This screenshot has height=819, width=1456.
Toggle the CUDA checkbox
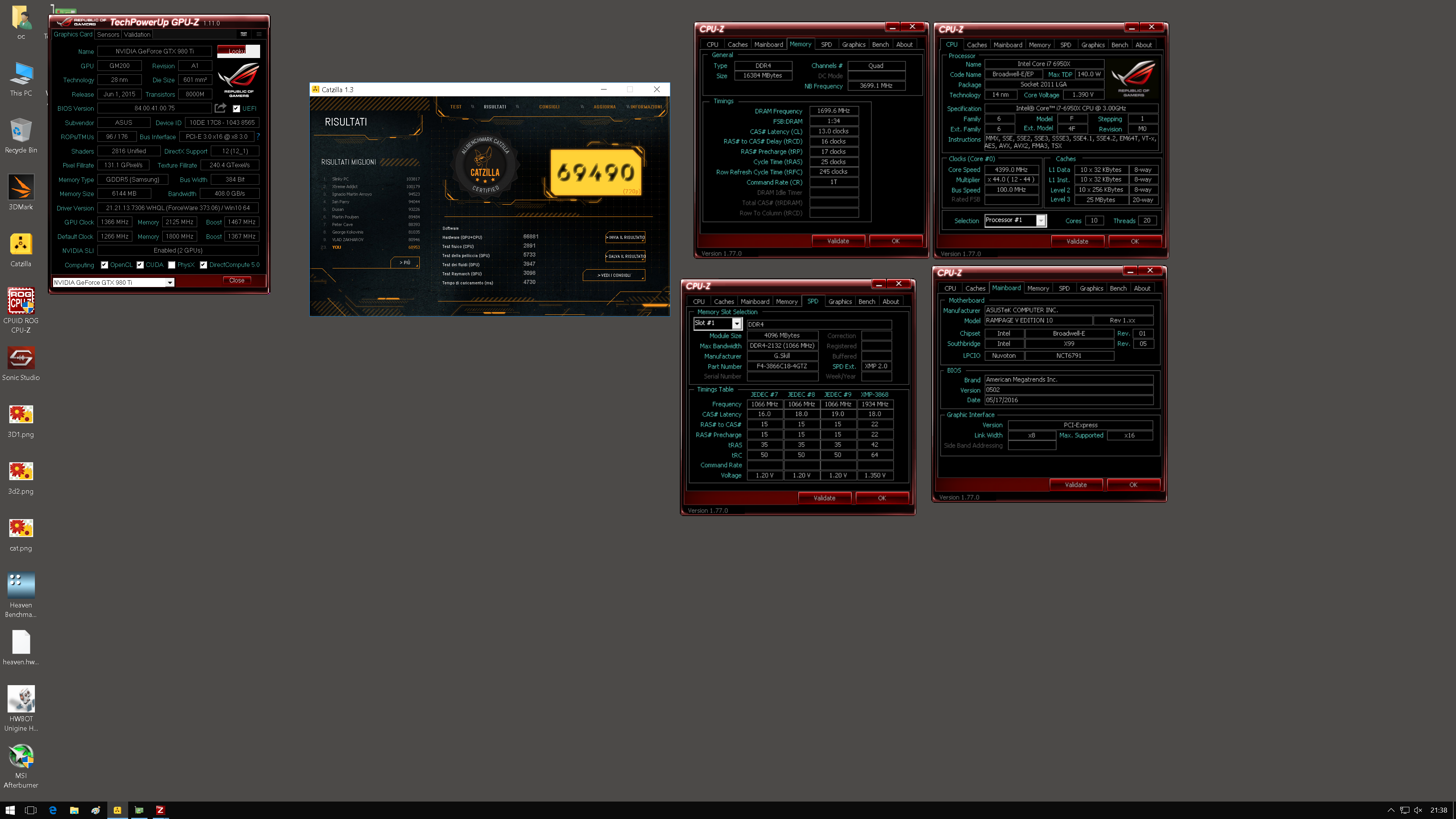point(140,265)
